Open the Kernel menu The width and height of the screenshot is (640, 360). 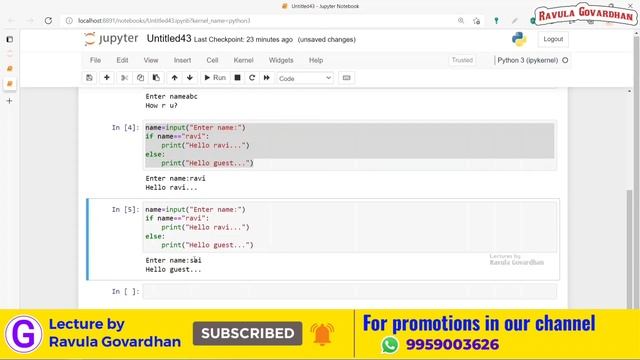coord(243,60)
